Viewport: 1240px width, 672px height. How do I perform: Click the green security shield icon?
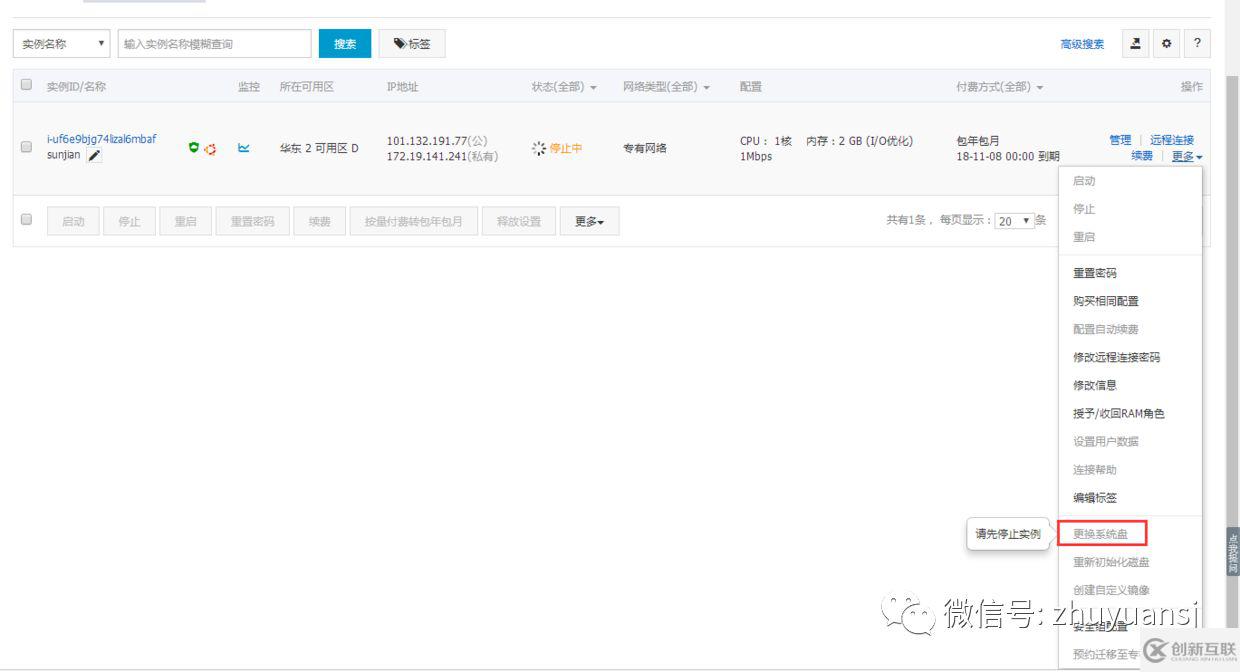[195, 147]
